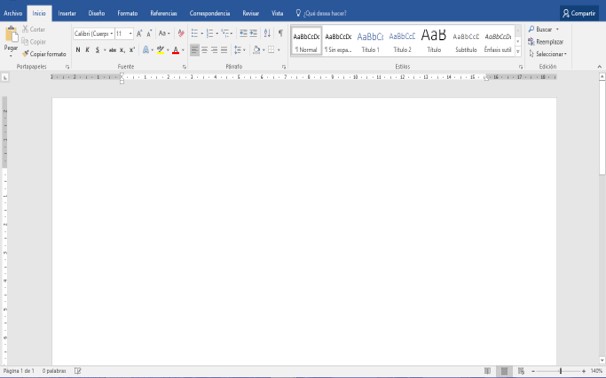Switch to Print Layout view in status bar
The height and width of the screenshot is (378, 606).
click(504, 371)
